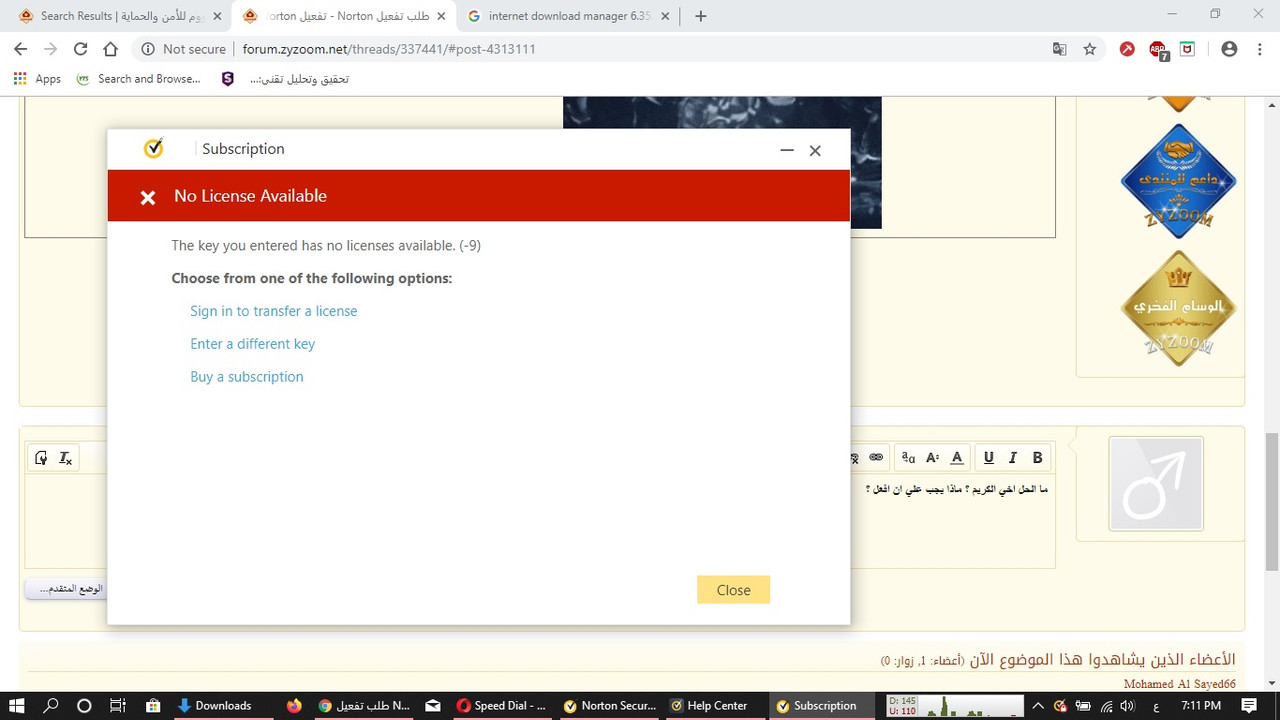
Task: Open Apps bookmarks shortcut
Action: 37,79
